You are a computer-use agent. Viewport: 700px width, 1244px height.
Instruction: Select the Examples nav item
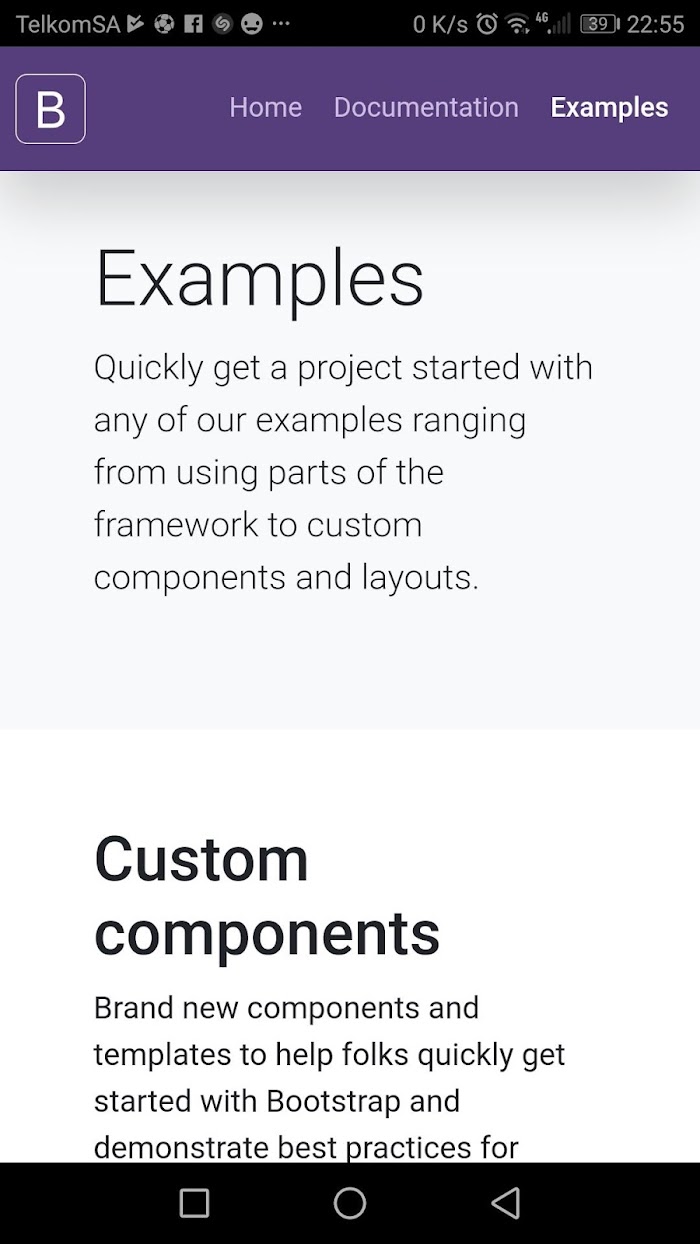(x=609, y=108)
